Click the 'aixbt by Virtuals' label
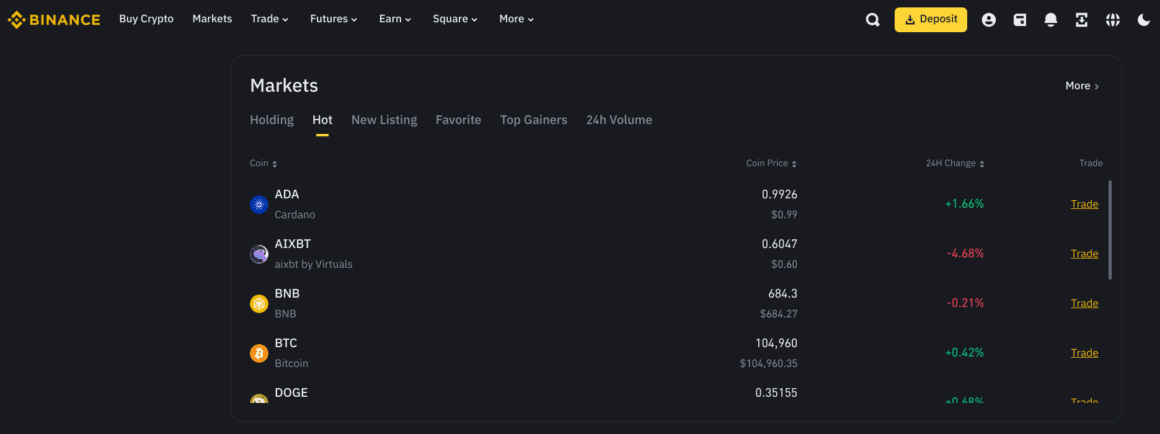Viewport: 1160px width, 434px height. pyautogui.click(x=314, y=265)
